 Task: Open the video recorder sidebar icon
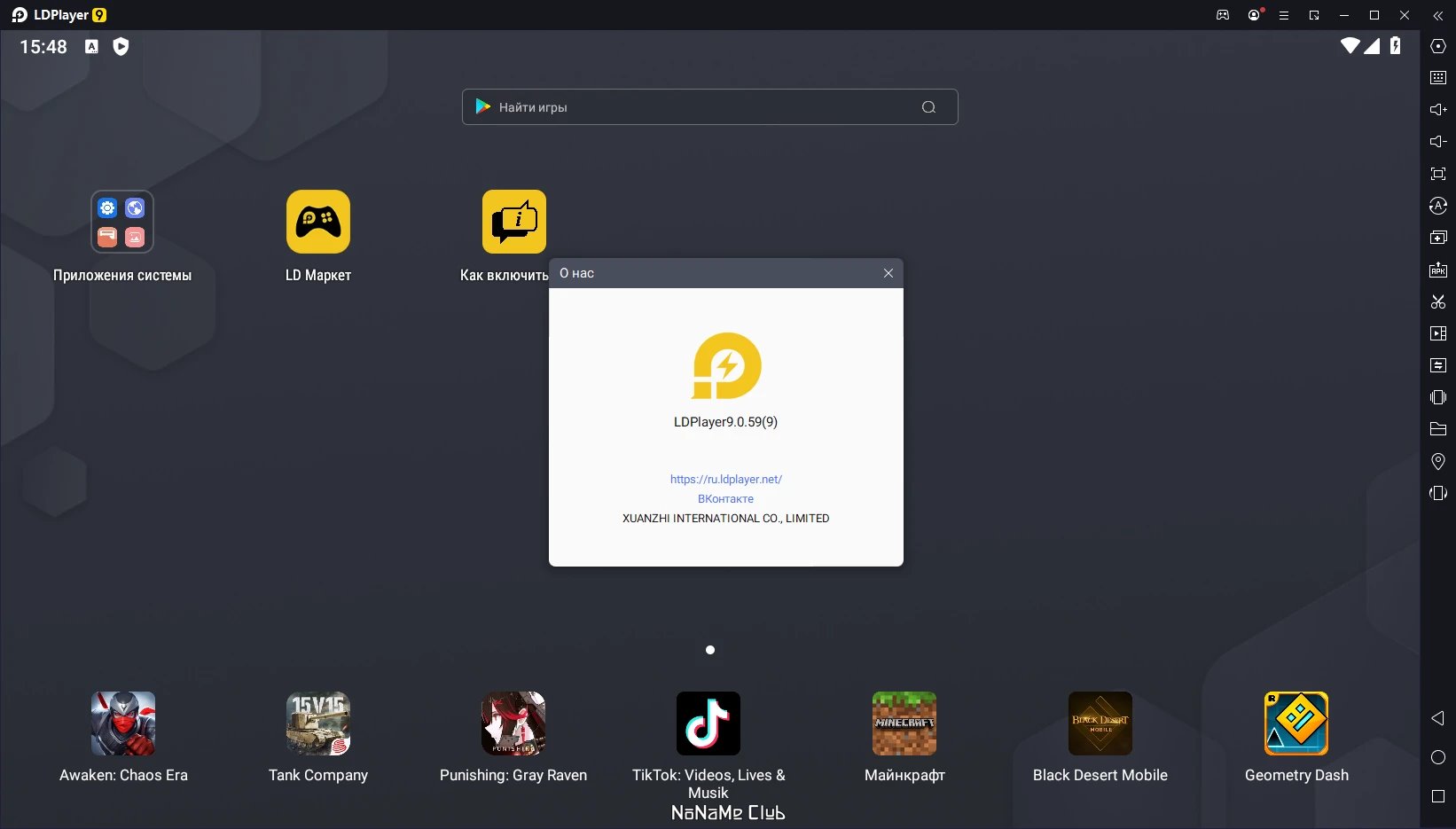click(1438, 333)
